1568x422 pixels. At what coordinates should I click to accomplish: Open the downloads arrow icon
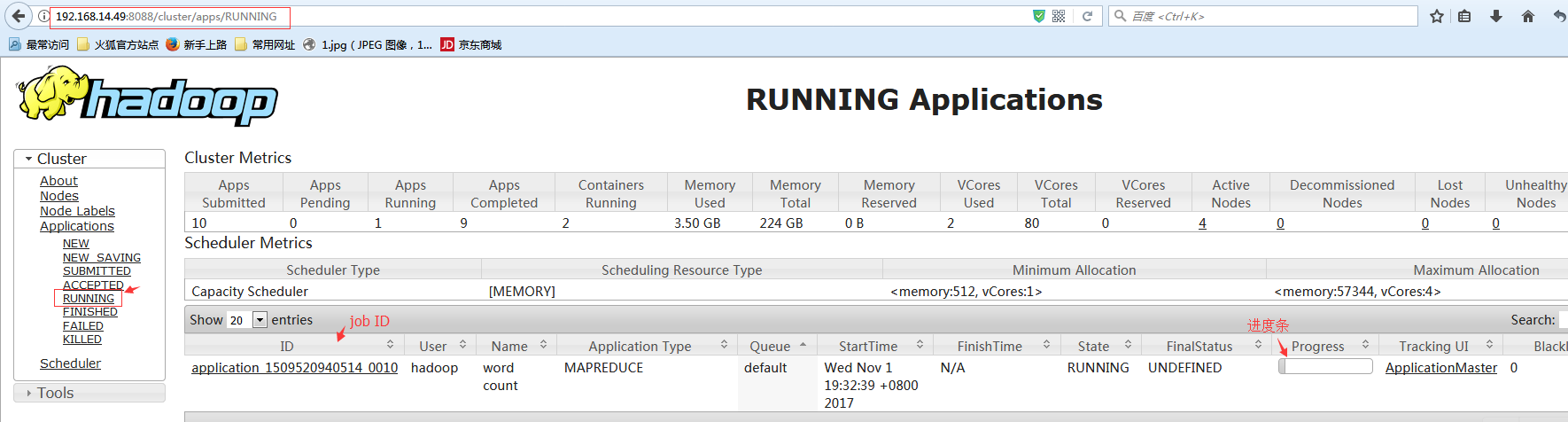coord(1496,16)
